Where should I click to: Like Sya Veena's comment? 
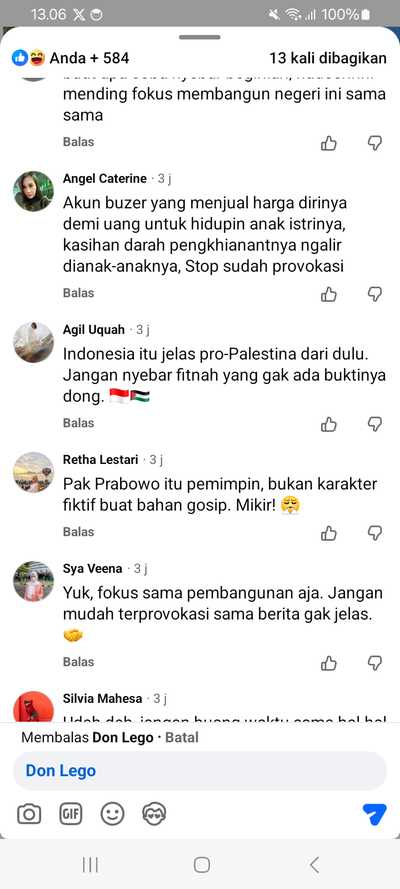(329, 663)
